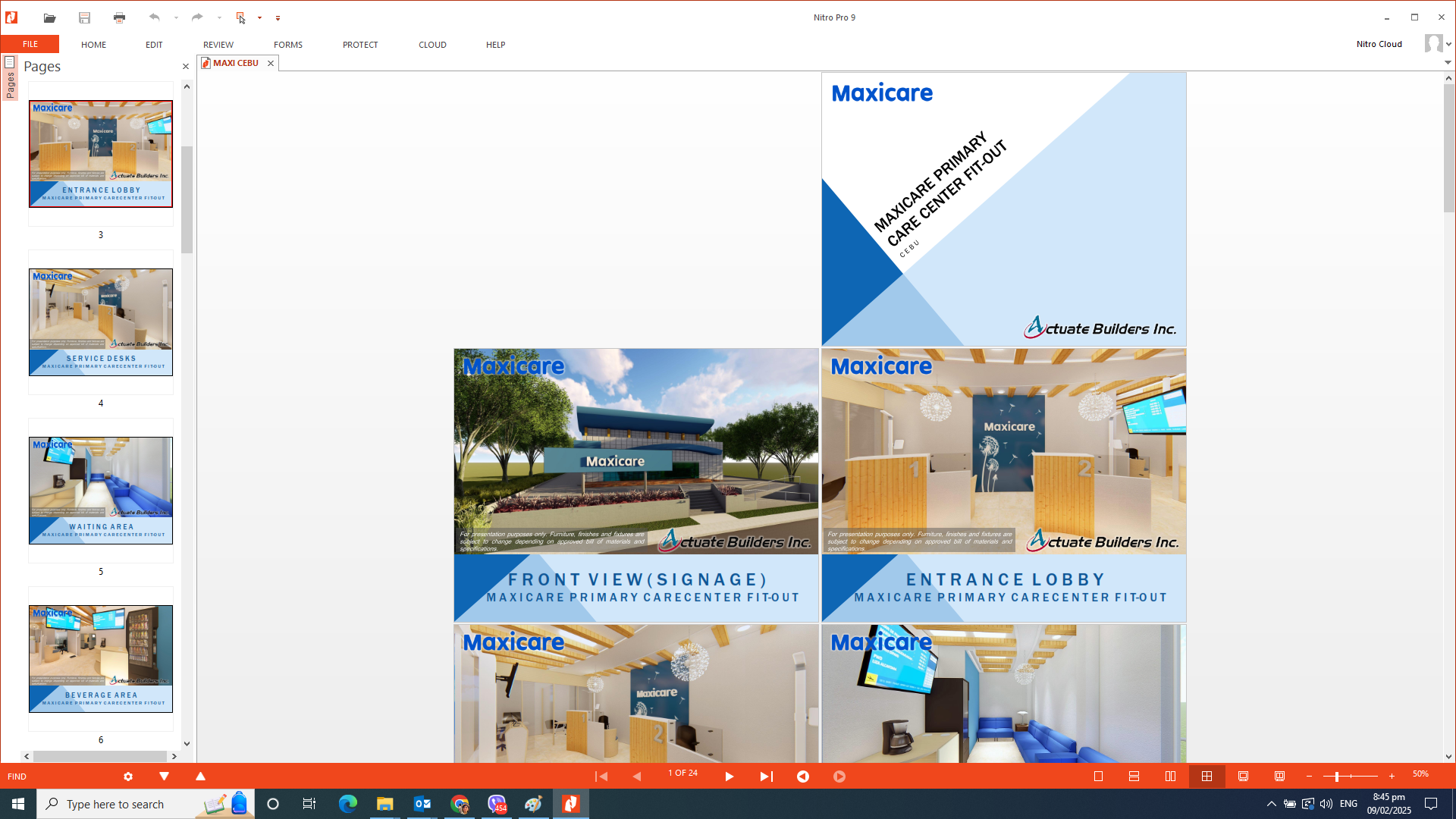The height and width of the screenshot is (819, 1456).
Task: Click the Print icon in quick access toolbar
Action: [119, 17]
